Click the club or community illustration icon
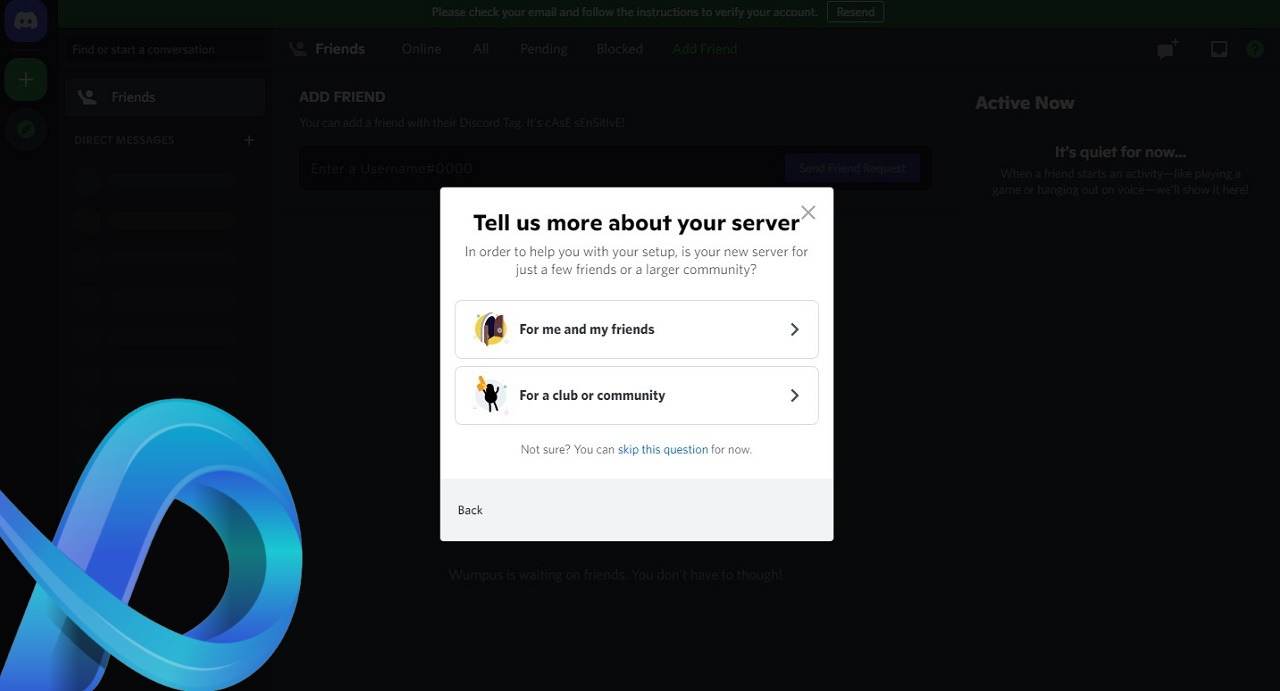This screenshot has width=1280, height=691. pos(490,395)
